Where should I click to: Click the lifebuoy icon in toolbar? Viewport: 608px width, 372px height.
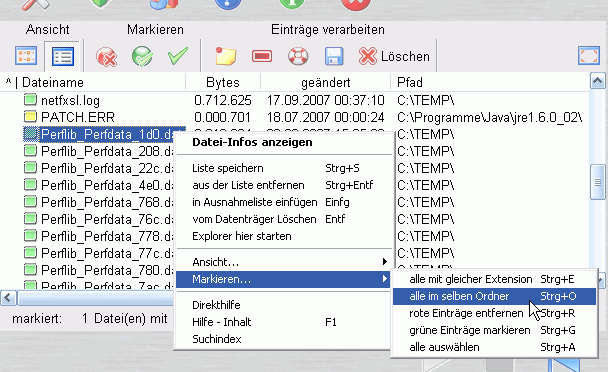[x=298, y=57]
